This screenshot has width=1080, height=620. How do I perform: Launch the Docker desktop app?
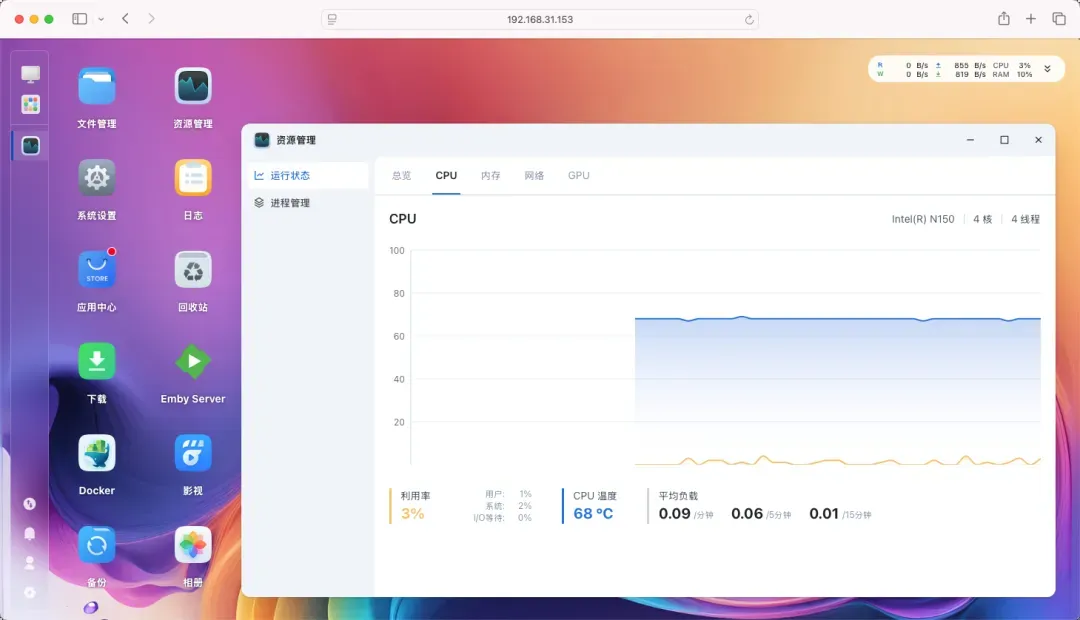(x=97, y=453)
